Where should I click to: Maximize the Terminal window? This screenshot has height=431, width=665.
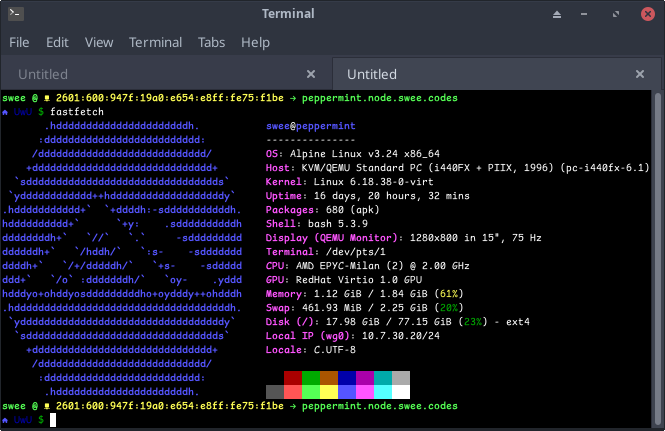click(616, 14)
